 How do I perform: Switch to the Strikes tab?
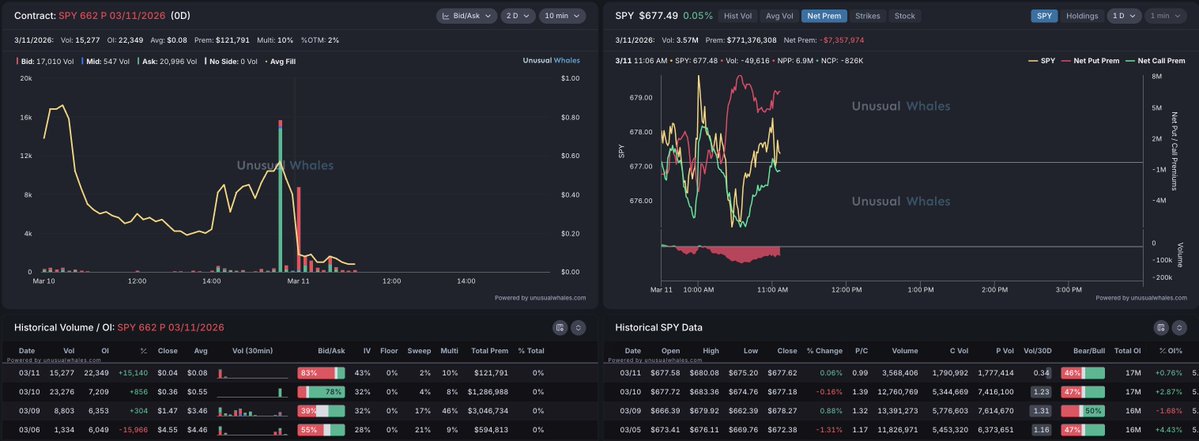click(x=867, y=15)
